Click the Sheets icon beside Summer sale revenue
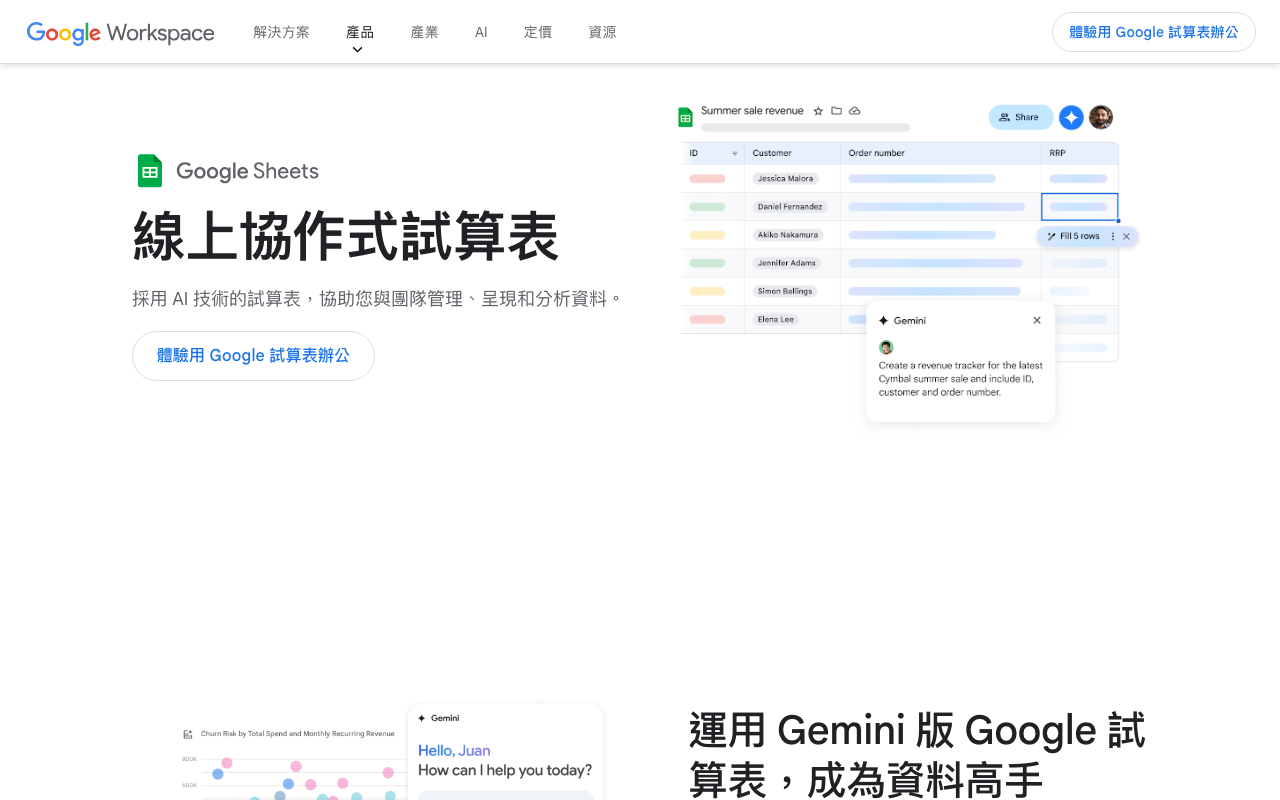Screen dimensions: 1280x800 tap(685, 117)
